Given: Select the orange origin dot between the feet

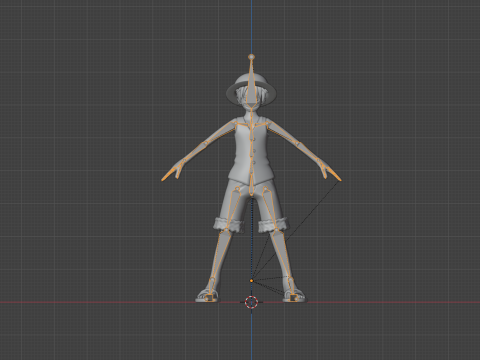Looking at the screenshot, I should click(x=251, y=281).
